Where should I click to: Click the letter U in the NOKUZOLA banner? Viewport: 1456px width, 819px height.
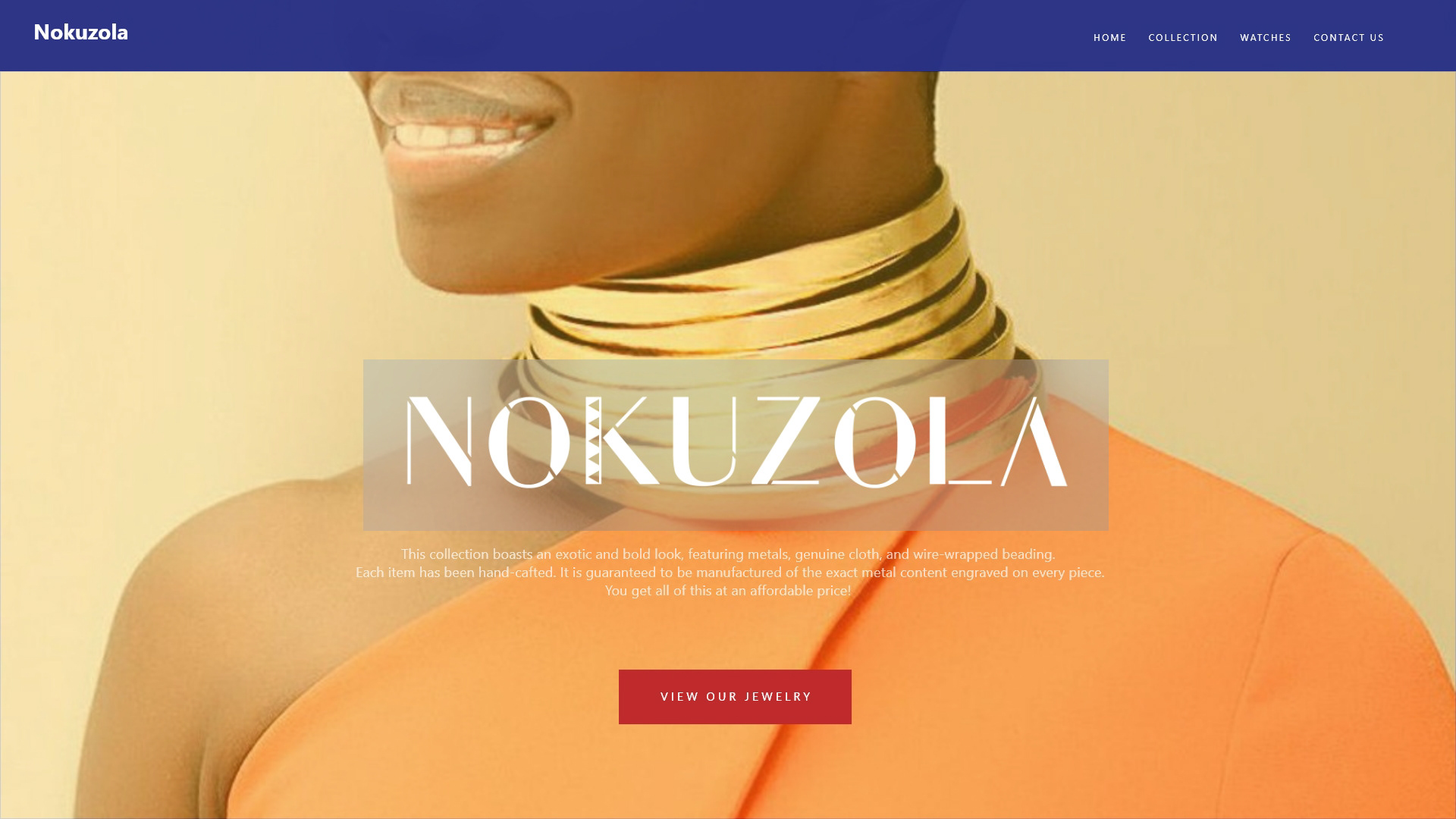703,441
